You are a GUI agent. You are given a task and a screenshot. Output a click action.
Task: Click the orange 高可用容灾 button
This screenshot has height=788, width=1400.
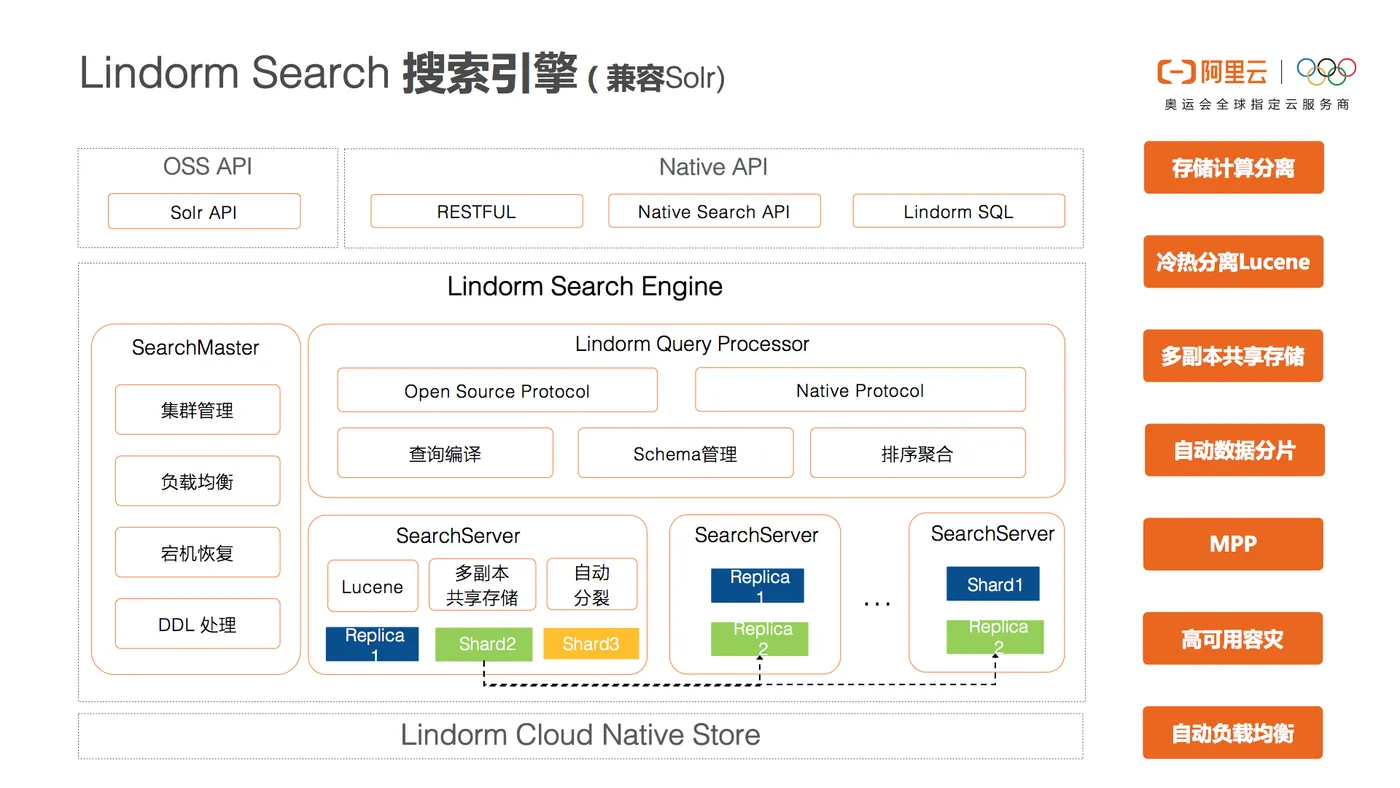click(x=1233, y=639)
